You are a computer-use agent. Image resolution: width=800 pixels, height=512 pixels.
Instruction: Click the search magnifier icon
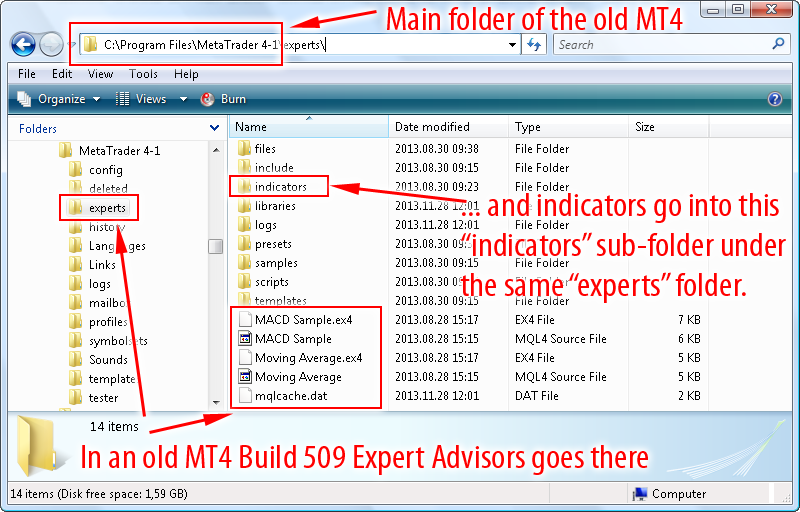778,44
